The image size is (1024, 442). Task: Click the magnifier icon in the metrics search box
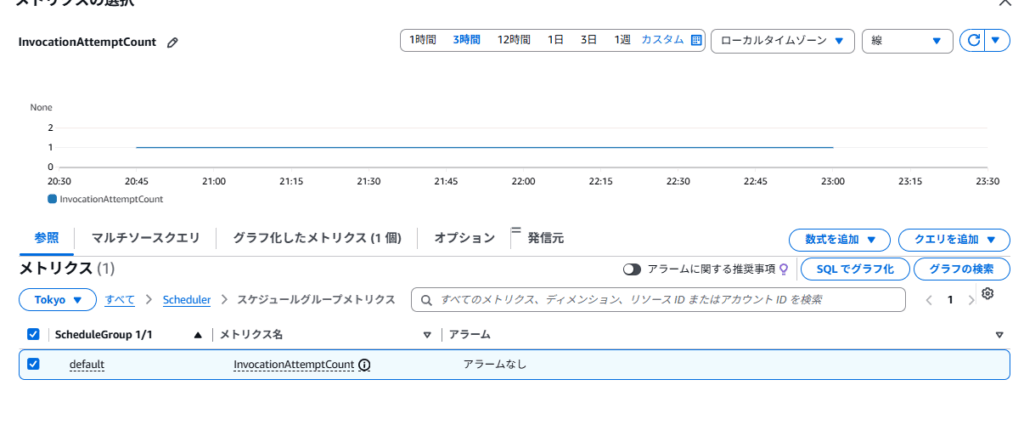pyautogui.click(x=427, y=300)
